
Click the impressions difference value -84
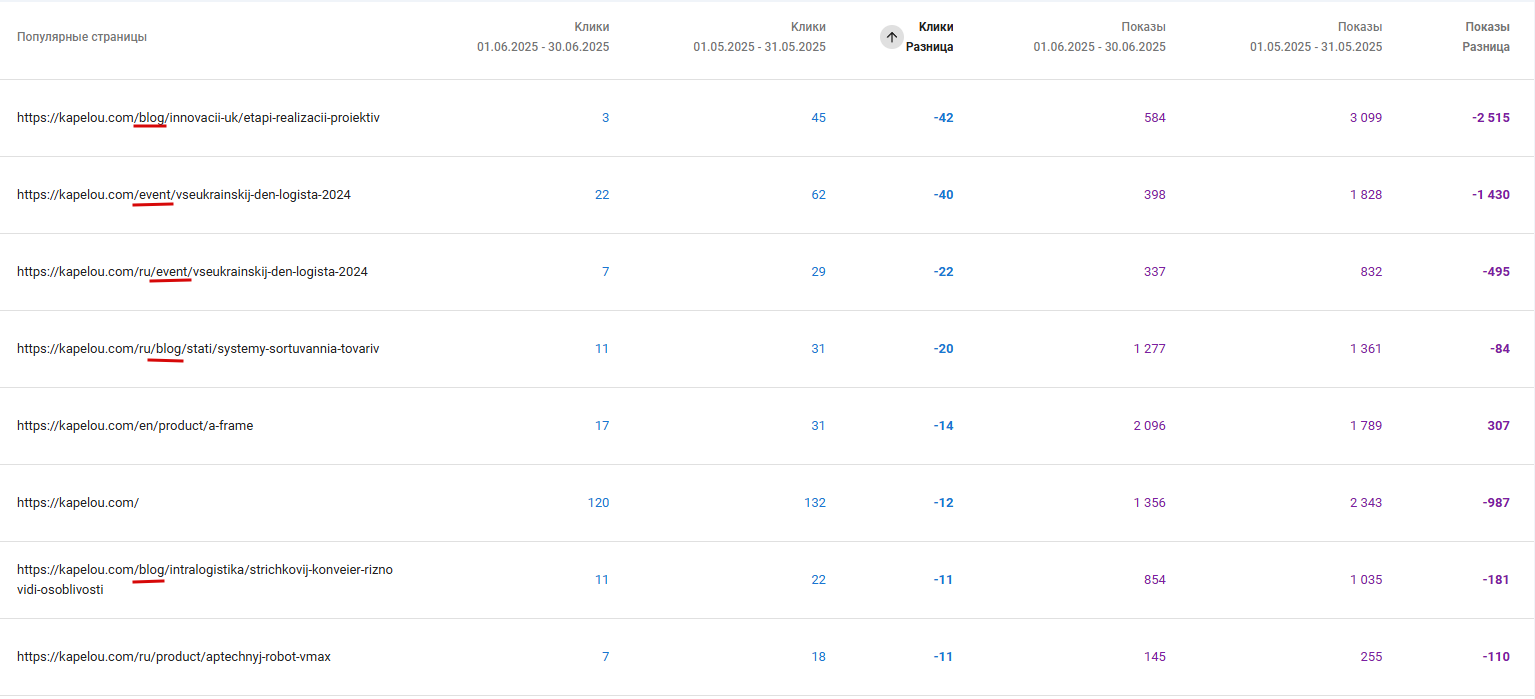point(1499,349)
